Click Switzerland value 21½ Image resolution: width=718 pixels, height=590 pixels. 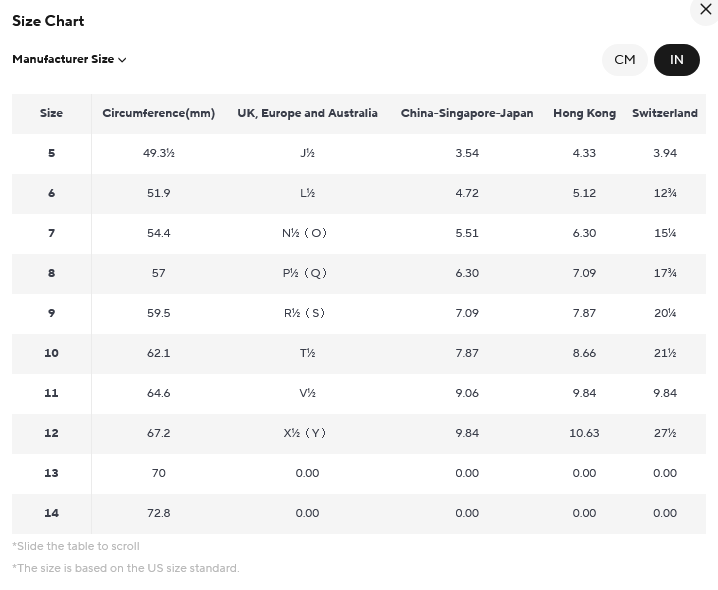665,353
